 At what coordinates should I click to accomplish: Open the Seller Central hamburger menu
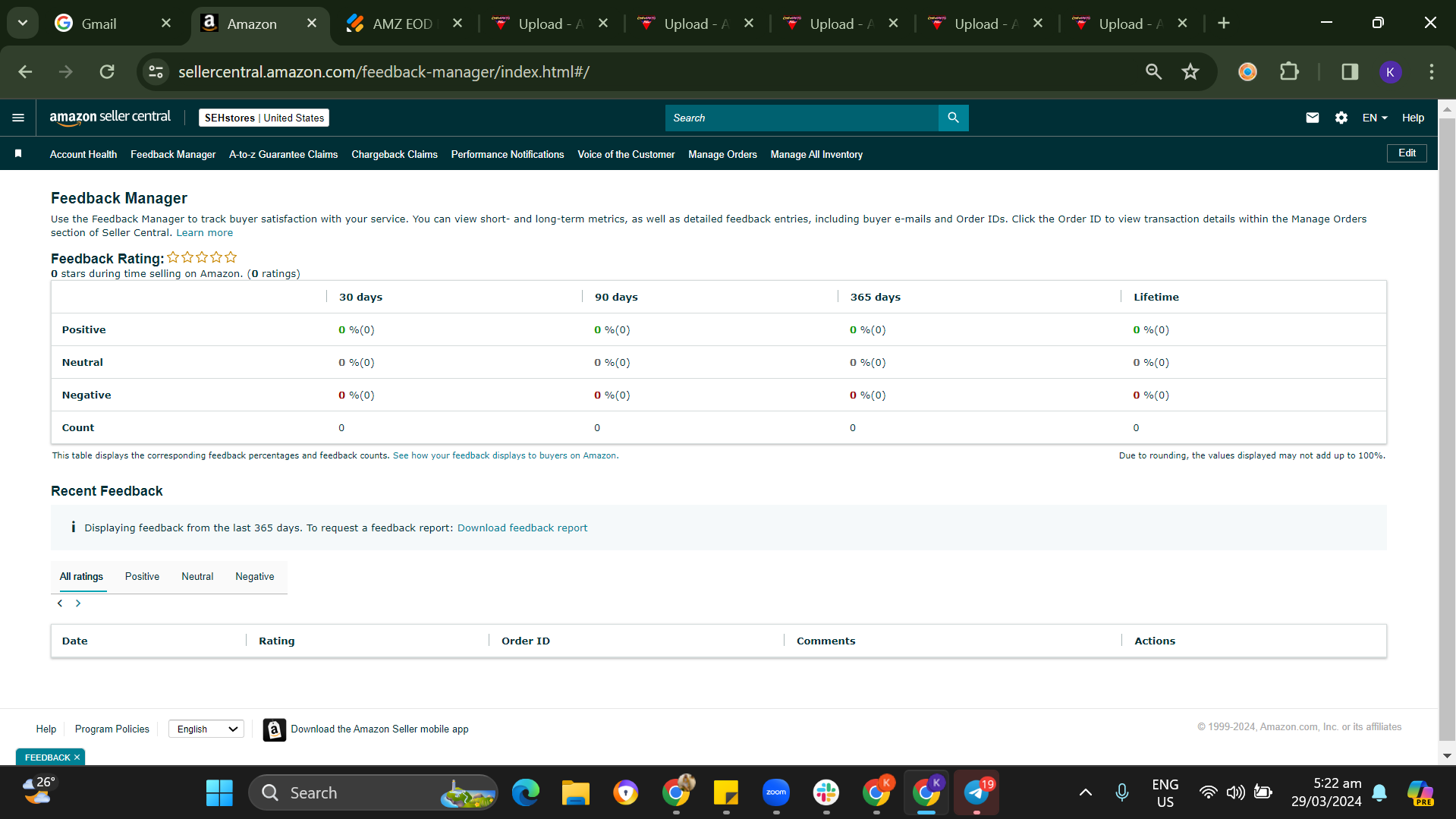pyautogui.click(x=18, y=118)
